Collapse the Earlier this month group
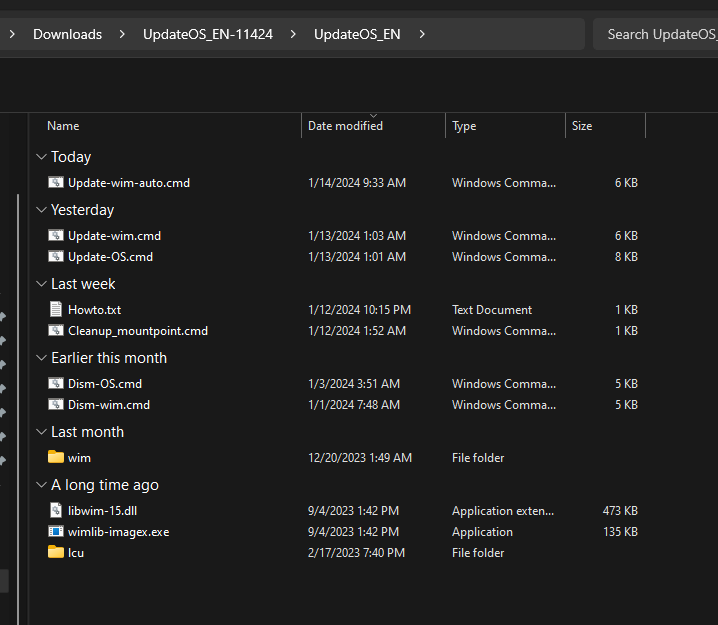Image resolution: width=718 pixels, height=625 pixels. click(x=41, y=358)
